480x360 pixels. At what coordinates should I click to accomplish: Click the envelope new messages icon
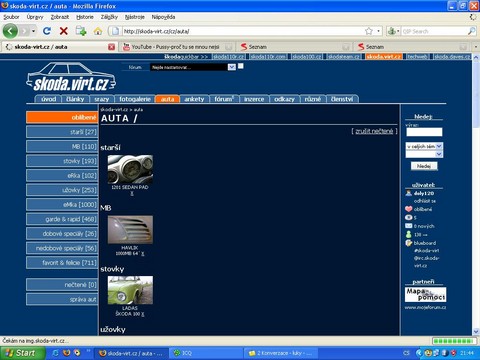coord(409,226)
